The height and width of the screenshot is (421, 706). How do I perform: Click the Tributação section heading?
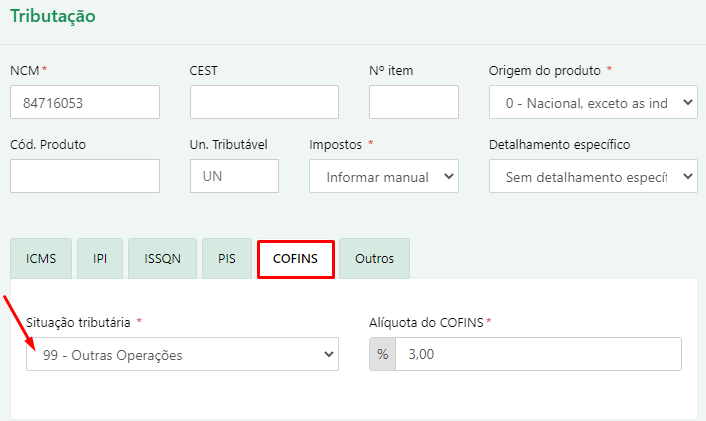[x=53, y=17]
